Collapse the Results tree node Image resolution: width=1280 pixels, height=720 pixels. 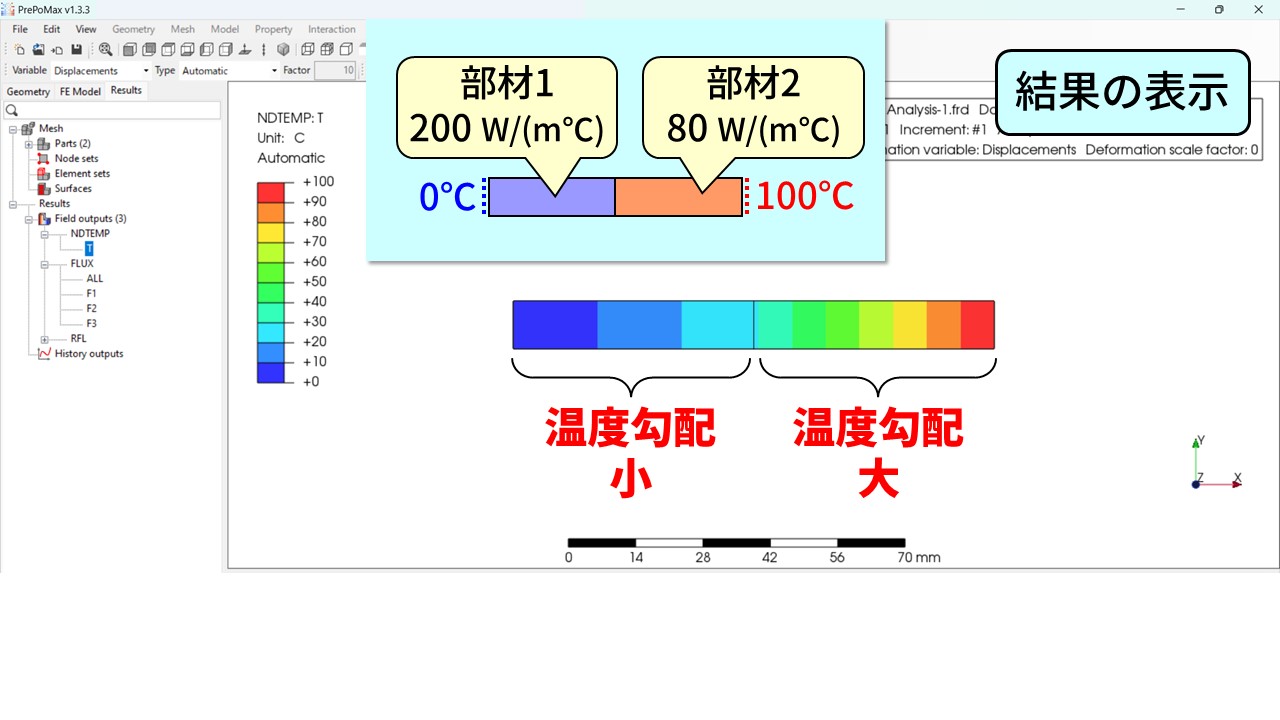13,203
